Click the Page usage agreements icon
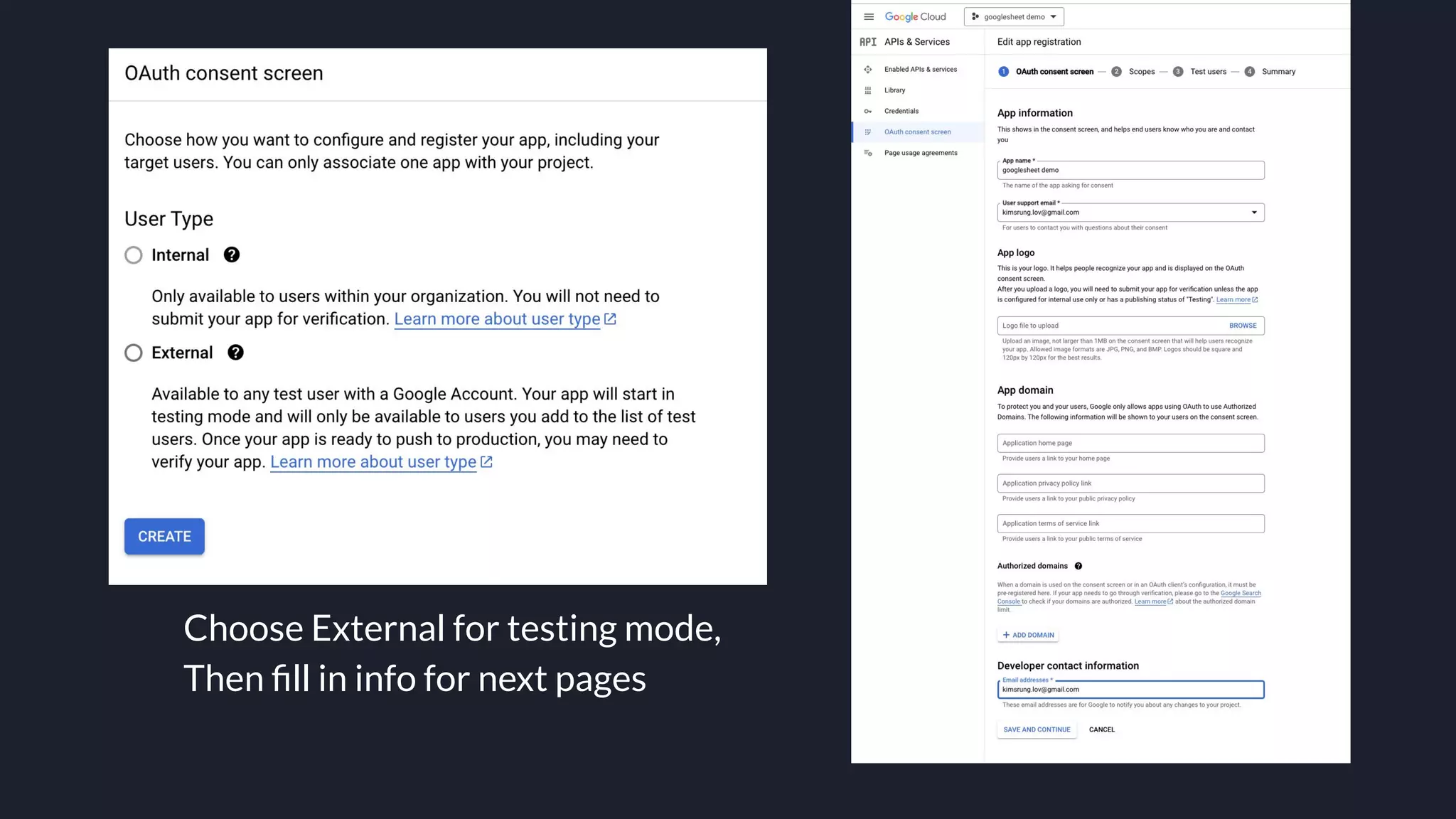The image size is (1456, 819). (867, 153)
